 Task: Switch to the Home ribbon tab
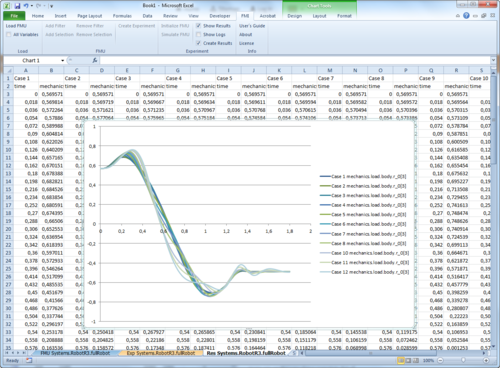[38, 16]
